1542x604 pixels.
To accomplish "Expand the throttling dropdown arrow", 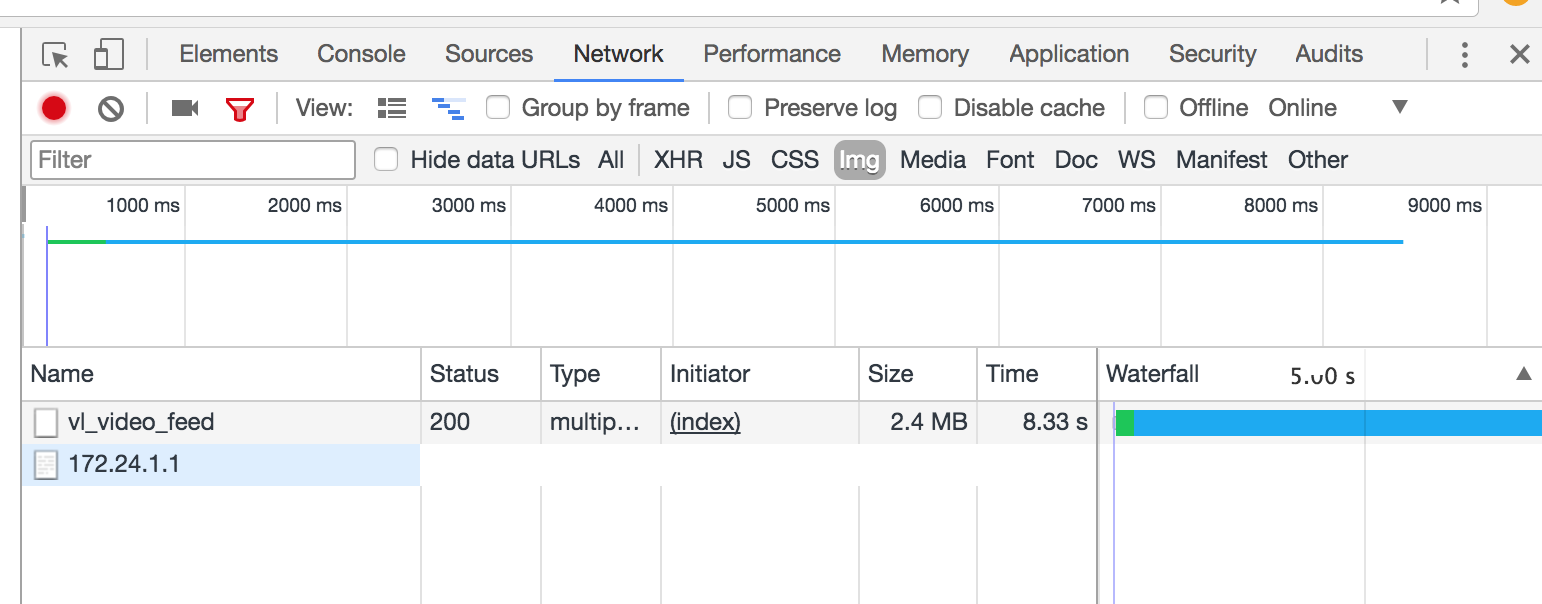I will [1400, 107].
